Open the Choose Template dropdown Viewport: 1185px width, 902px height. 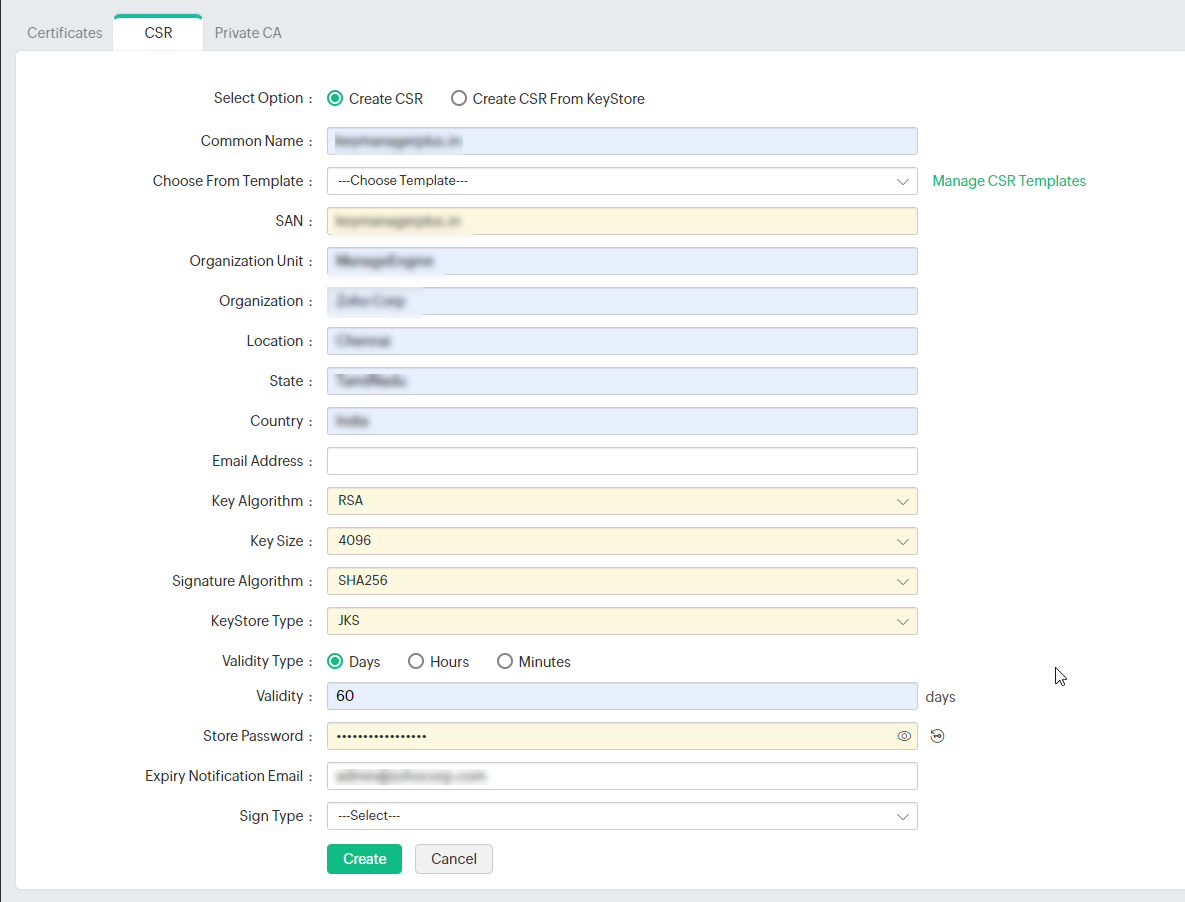(x=622, y=181)
